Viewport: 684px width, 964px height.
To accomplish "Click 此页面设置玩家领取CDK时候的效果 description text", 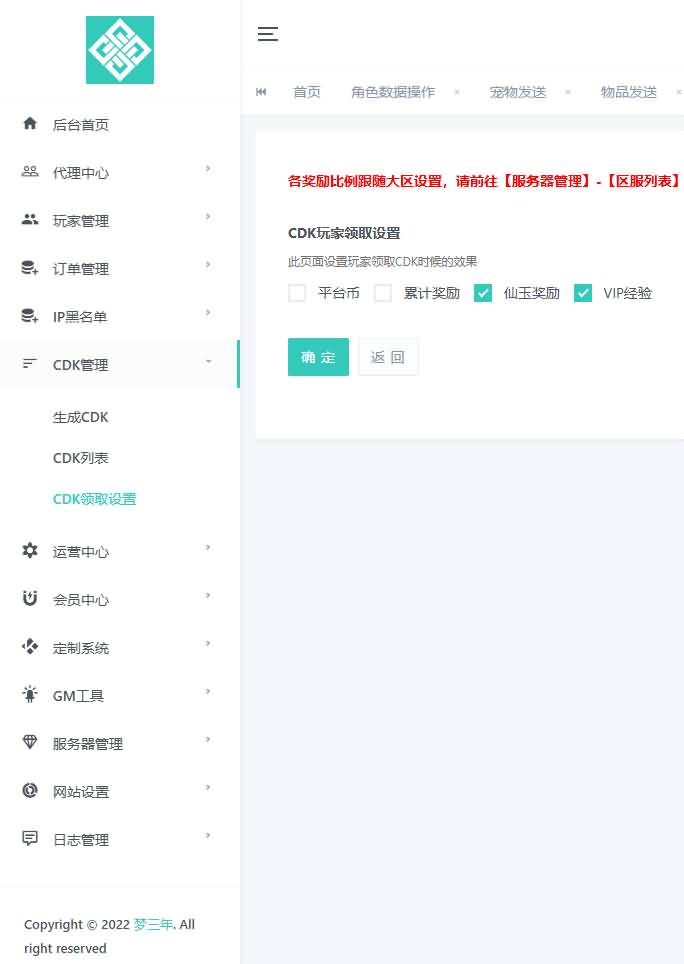I will coord(382,262).
